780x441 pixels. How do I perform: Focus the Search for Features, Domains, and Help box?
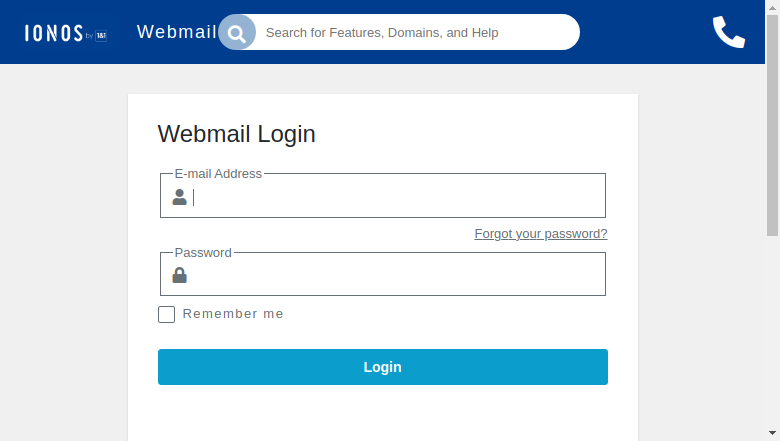coord(417,32)
